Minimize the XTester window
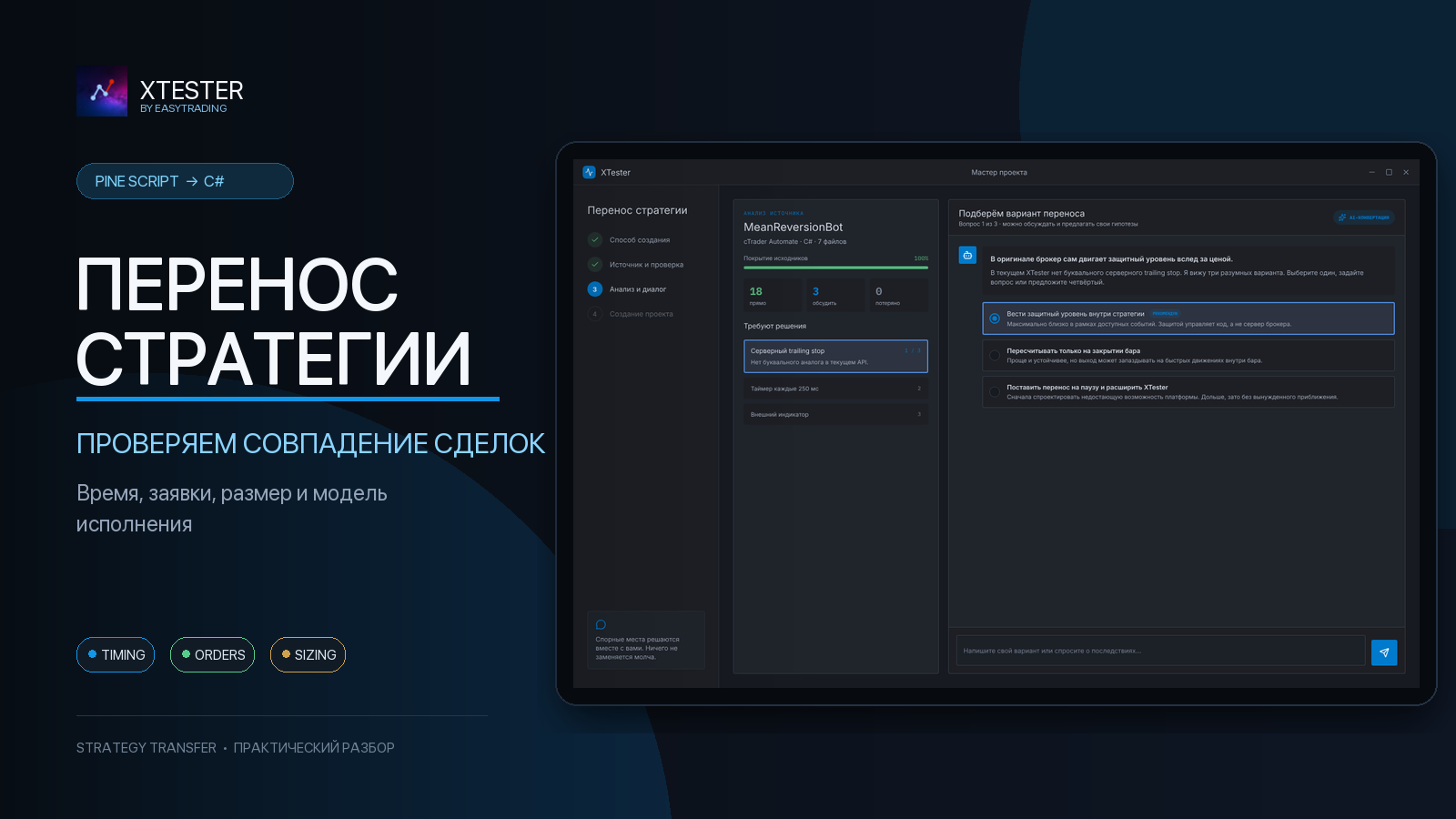Screen dimensions: 1456x819 [1372, 172]
